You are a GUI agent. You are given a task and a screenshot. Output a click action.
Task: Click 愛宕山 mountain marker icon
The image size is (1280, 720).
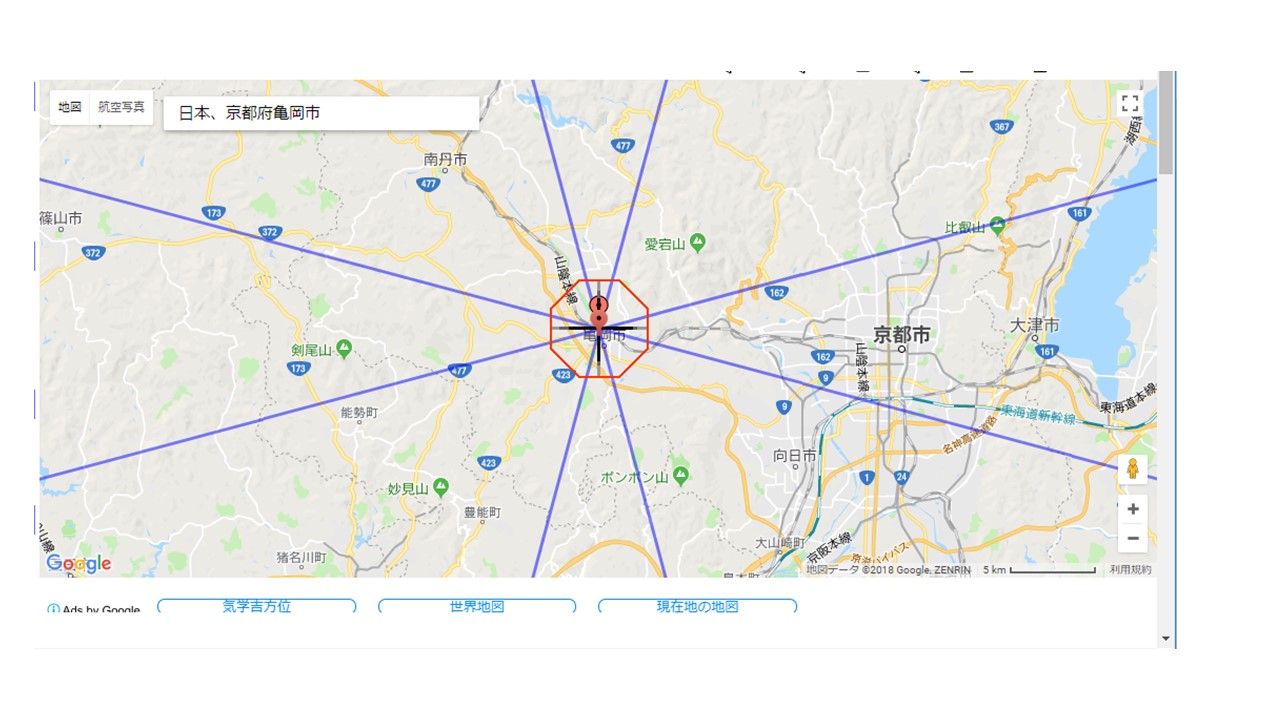[698, 243]
